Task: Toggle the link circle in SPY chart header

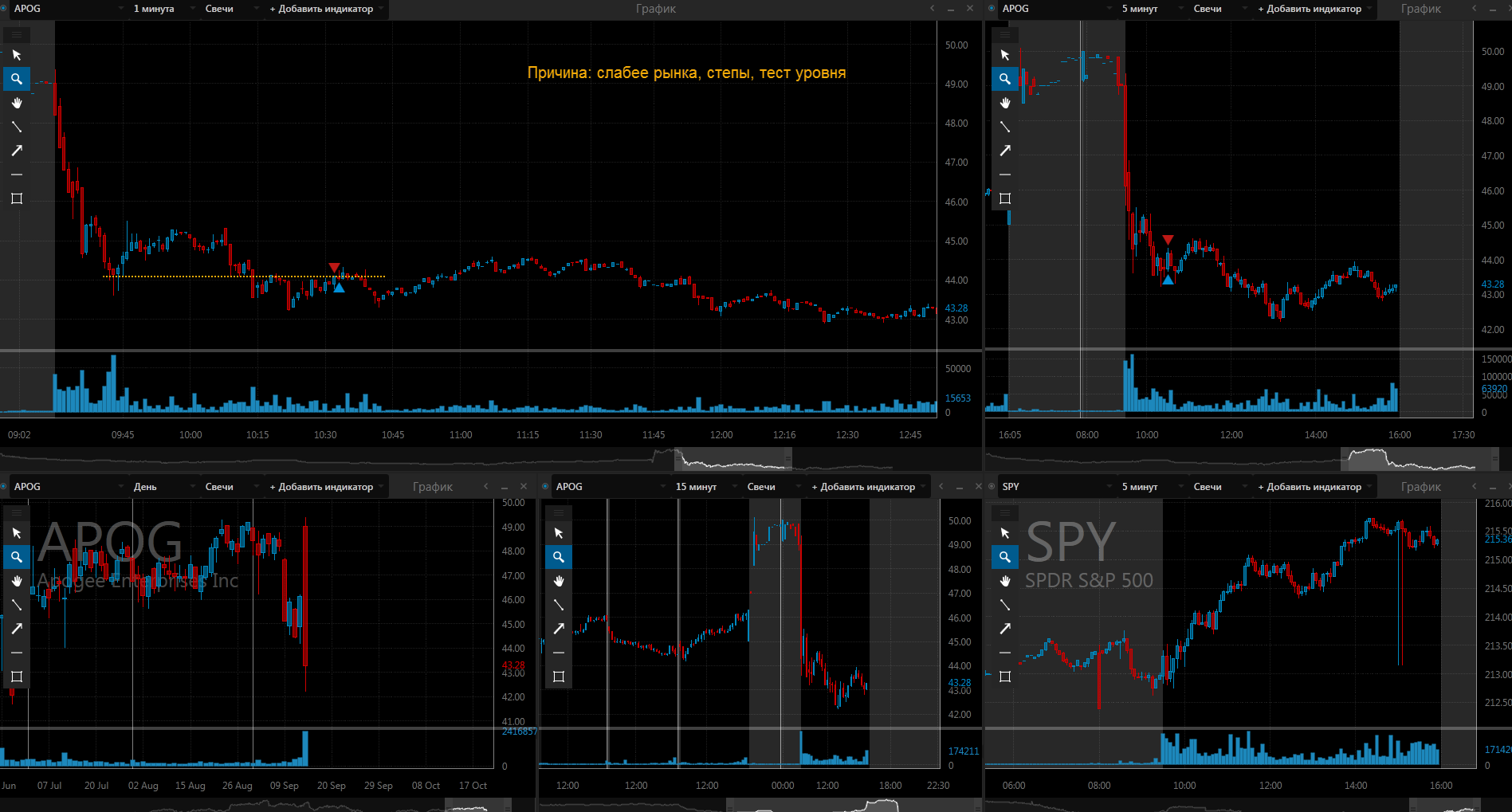Action: pyautogui.click(x=992, y=487)
